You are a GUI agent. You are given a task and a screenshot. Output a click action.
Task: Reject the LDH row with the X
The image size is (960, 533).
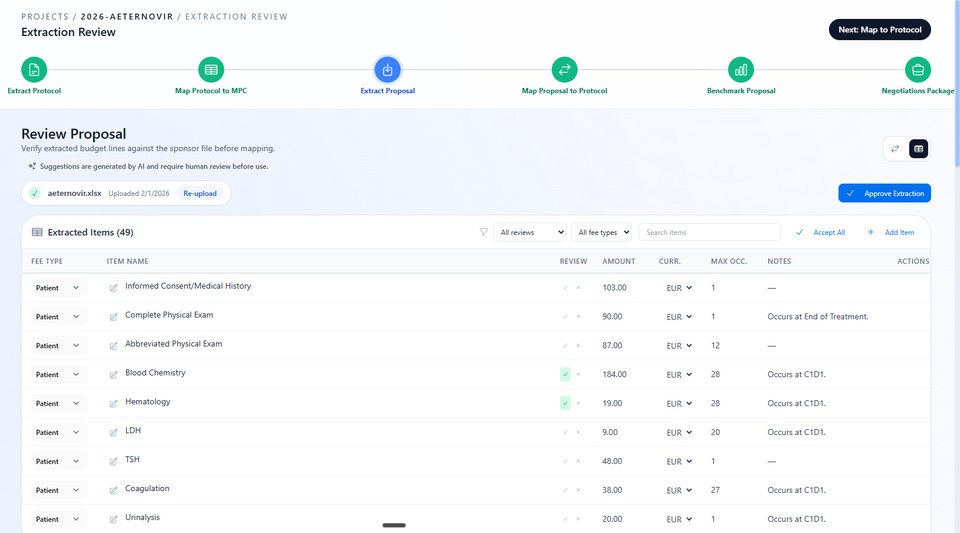(578, 433)
